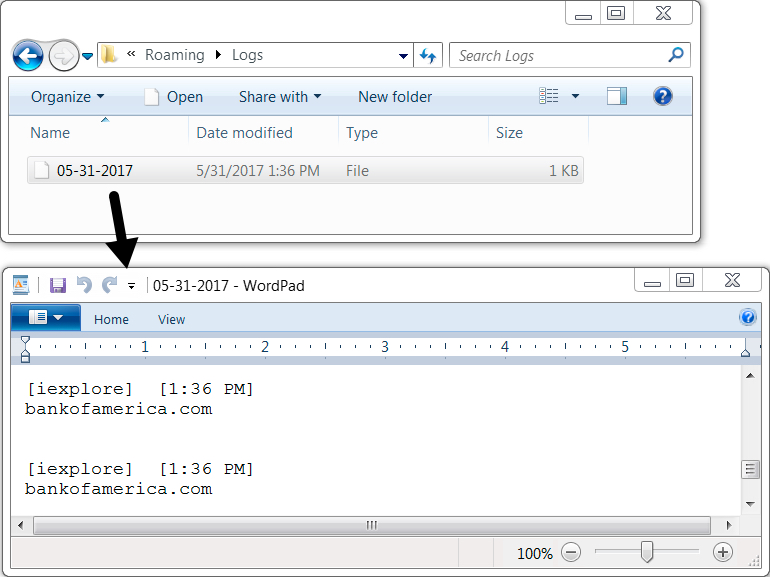
Task: Open the Share with menu
Action: (x=280, y=97)
